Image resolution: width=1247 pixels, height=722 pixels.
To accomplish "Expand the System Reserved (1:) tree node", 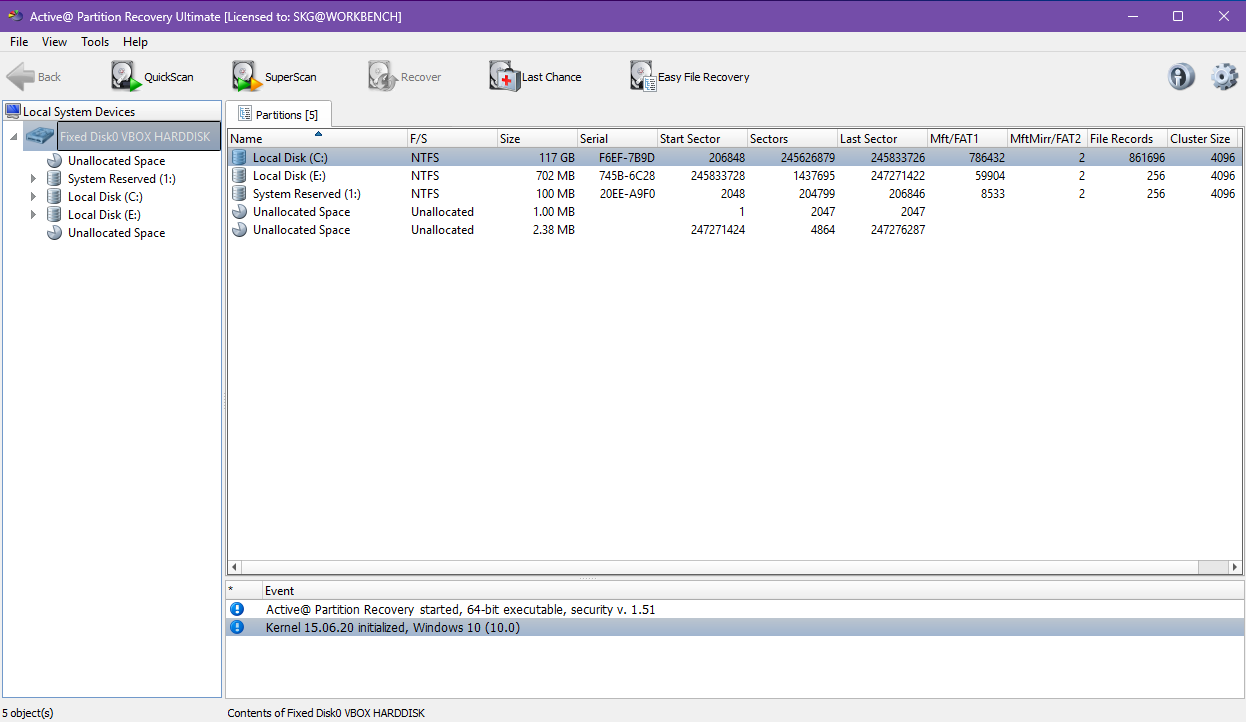I will [x=33, y=179].
